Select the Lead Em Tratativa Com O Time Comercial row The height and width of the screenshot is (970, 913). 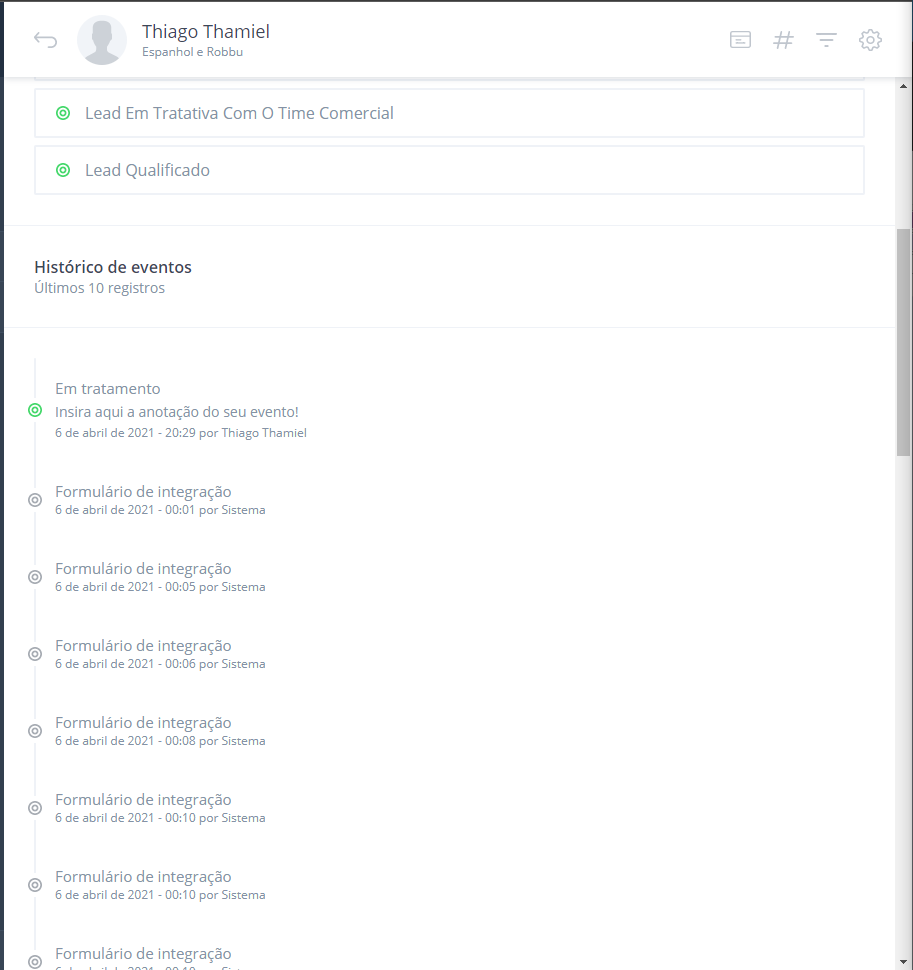point(449,113)
